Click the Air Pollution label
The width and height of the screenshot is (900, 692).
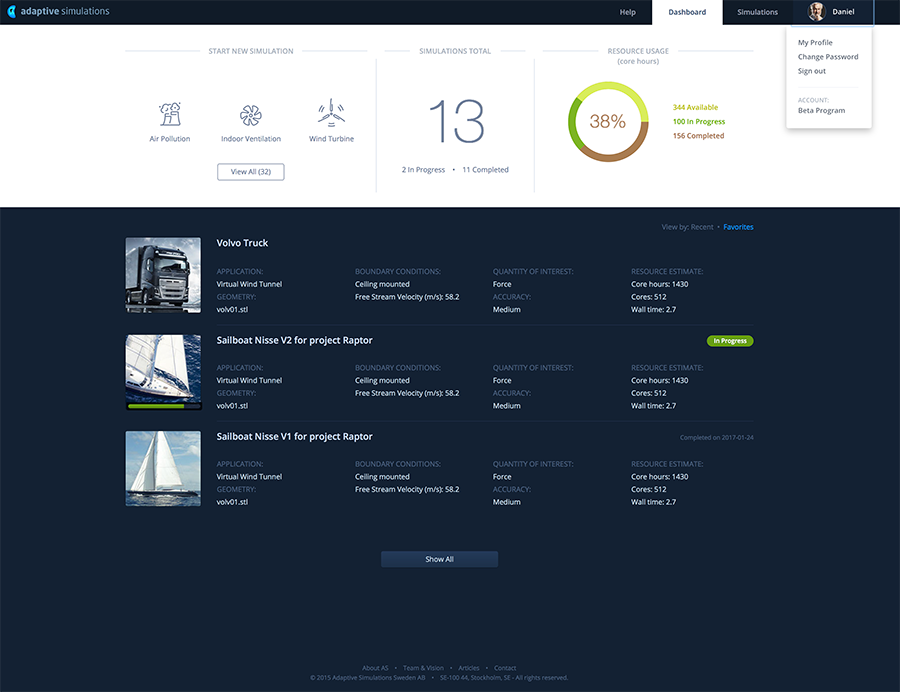(x=170, y=139)
